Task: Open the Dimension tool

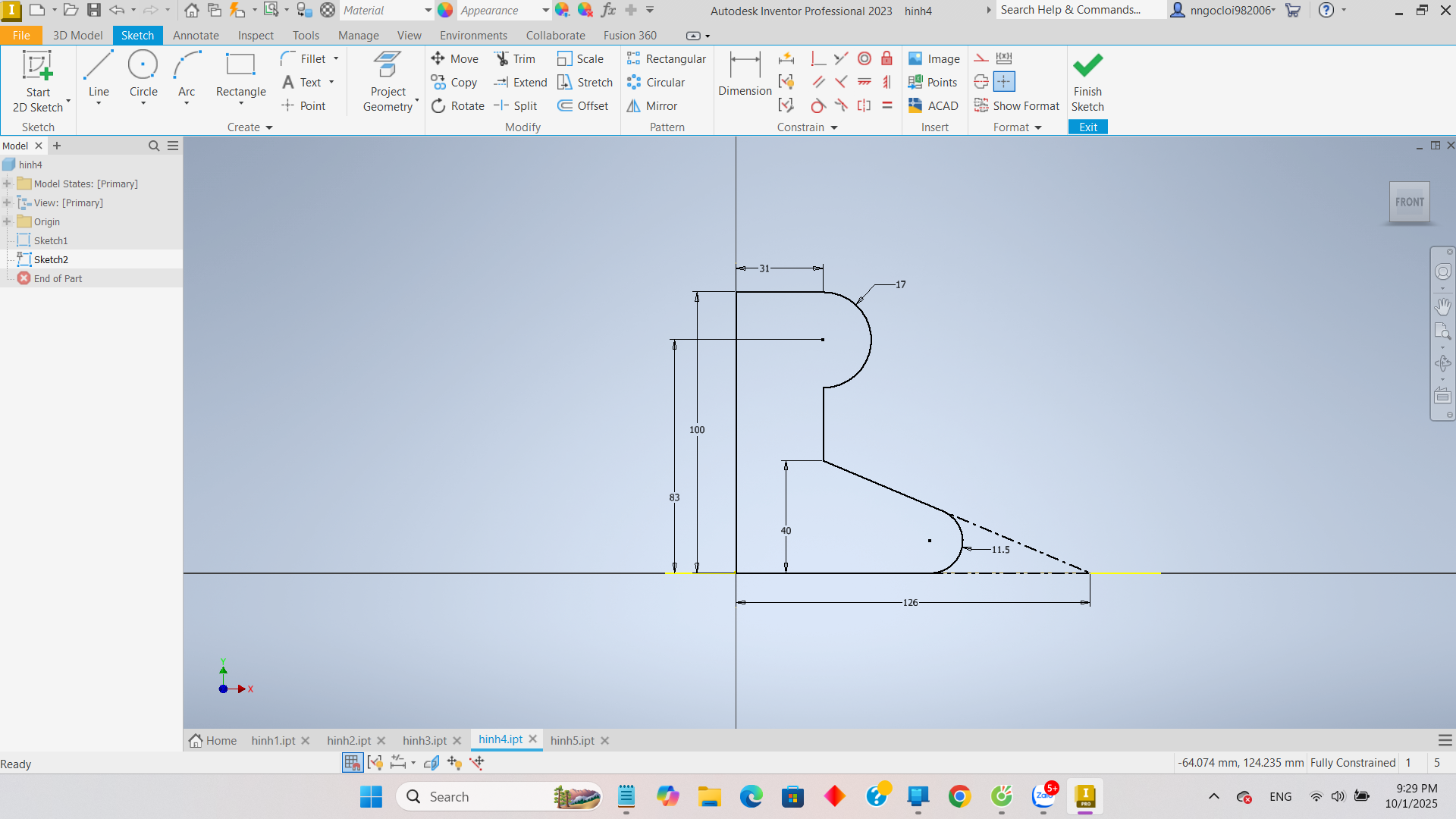Action: (745, 74)
